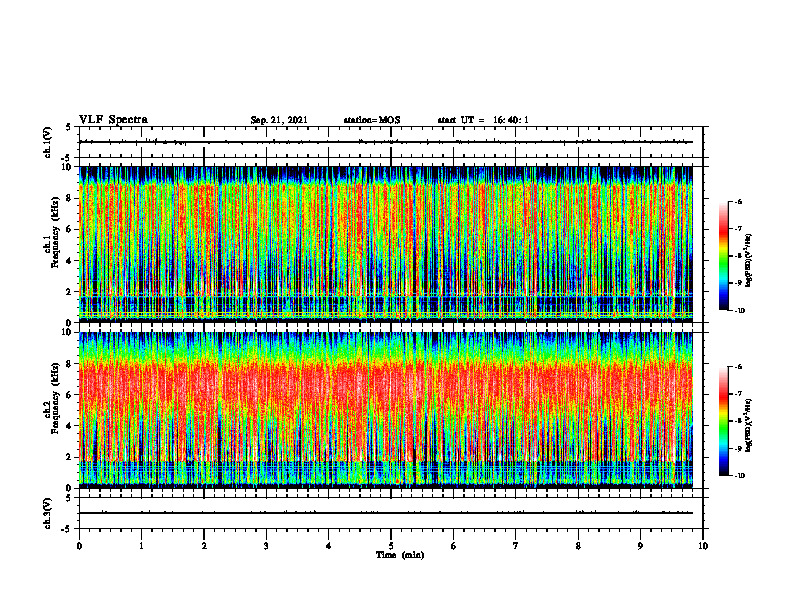Click the ch.2 frequency tick label "6"
792x612 pixels.
70,395
